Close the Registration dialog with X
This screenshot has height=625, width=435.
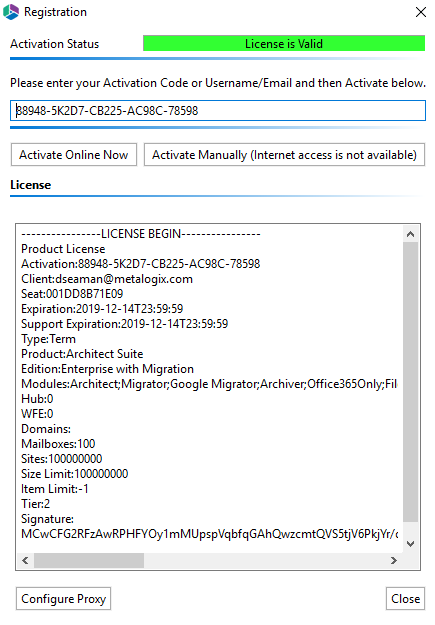421,12
